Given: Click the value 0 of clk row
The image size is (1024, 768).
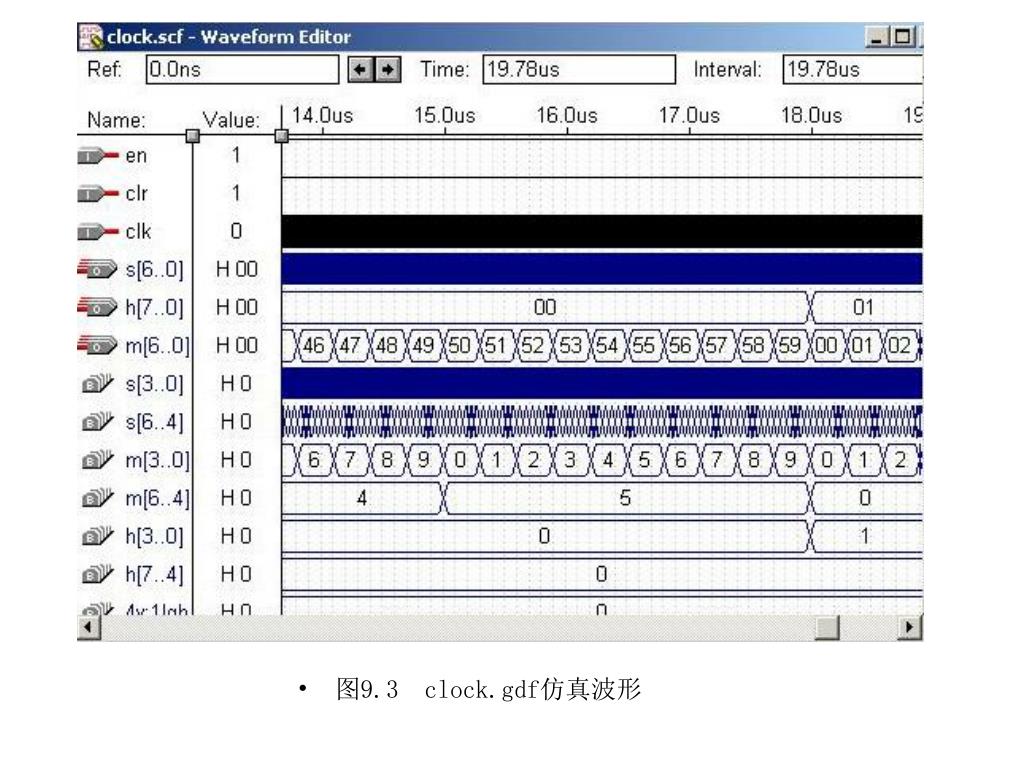Looking at the screenshot, I should pyautogui.click(x=236, y=231).
